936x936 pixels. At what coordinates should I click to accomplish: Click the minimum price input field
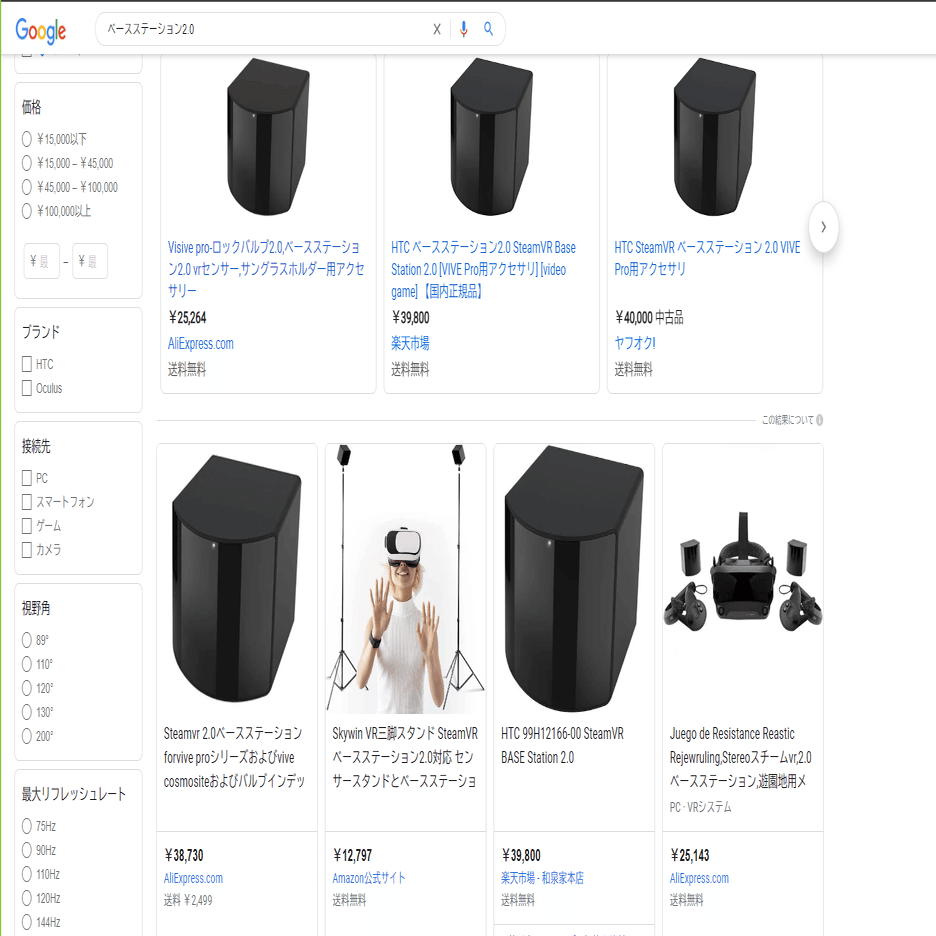tap(42, 261)
